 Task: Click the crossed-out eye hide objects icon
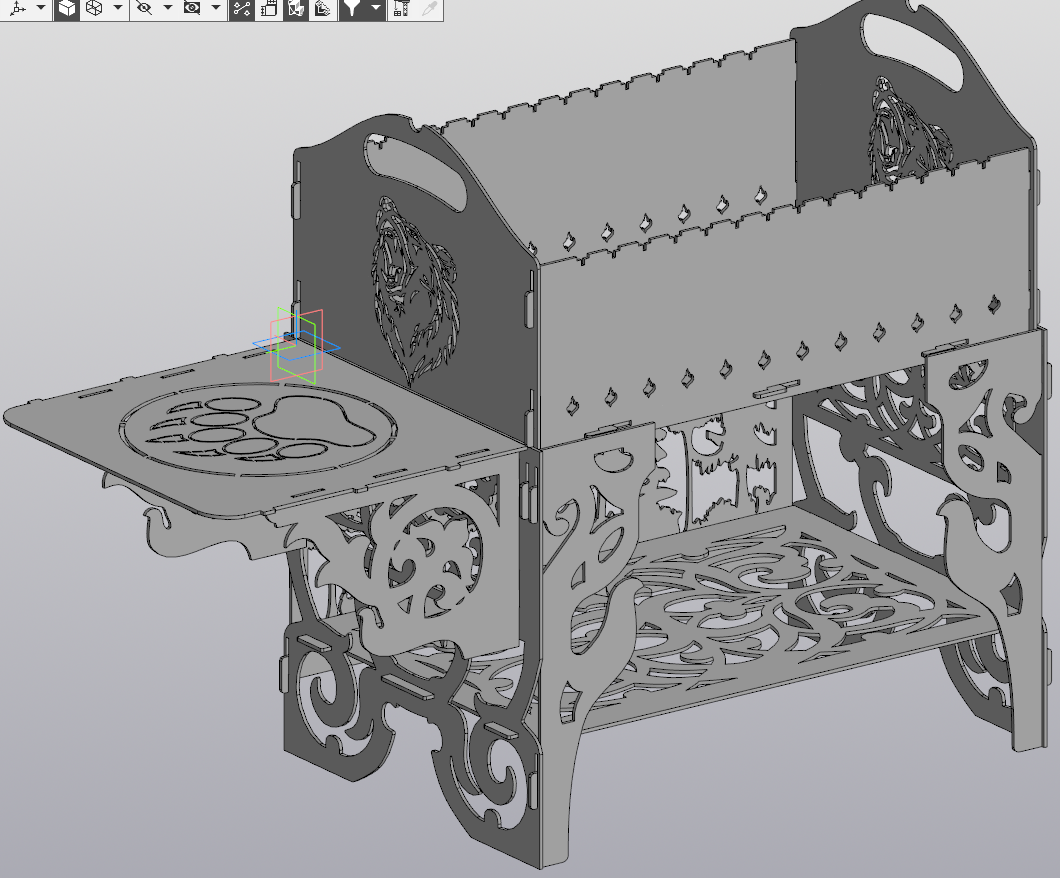pyautogui.click(x=143, y=8)
